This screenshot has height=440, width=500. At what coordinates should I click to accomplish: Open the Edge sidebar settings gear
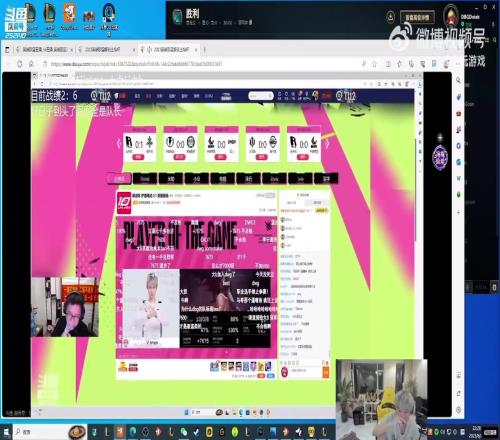coord(458,409)
